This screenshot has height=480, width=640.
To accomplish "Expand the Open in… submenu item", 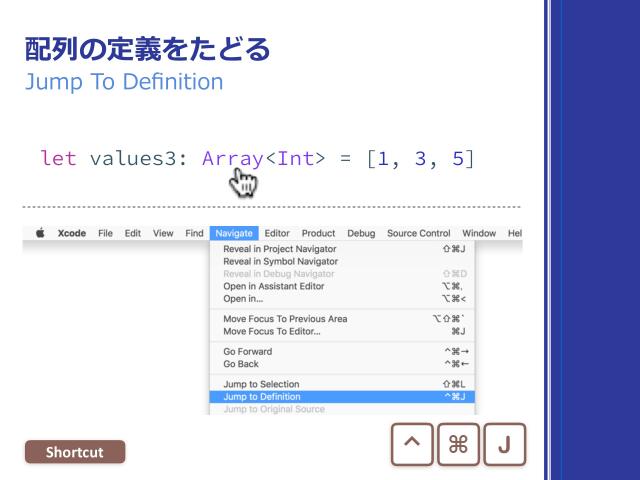I will [x=242, y=298].
